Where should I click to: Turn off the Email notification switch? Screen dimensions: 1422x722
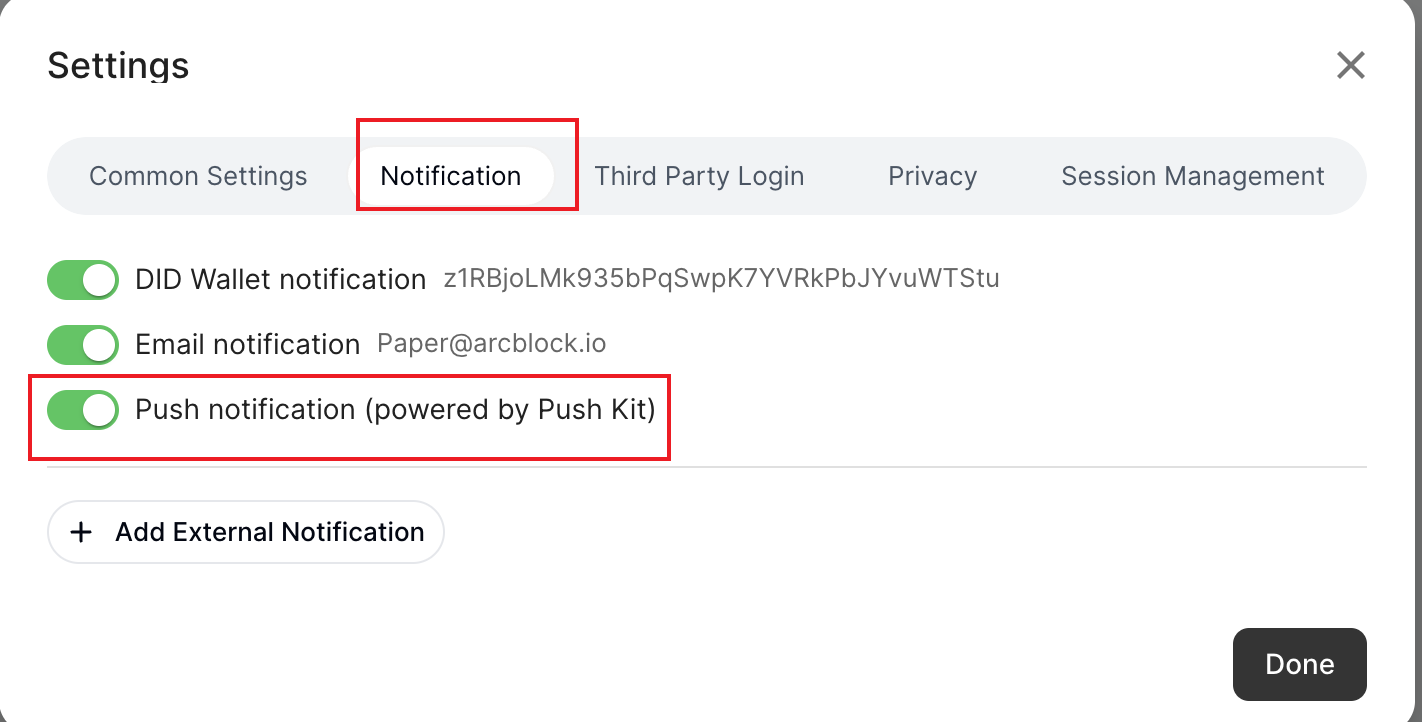coord(83,345)
